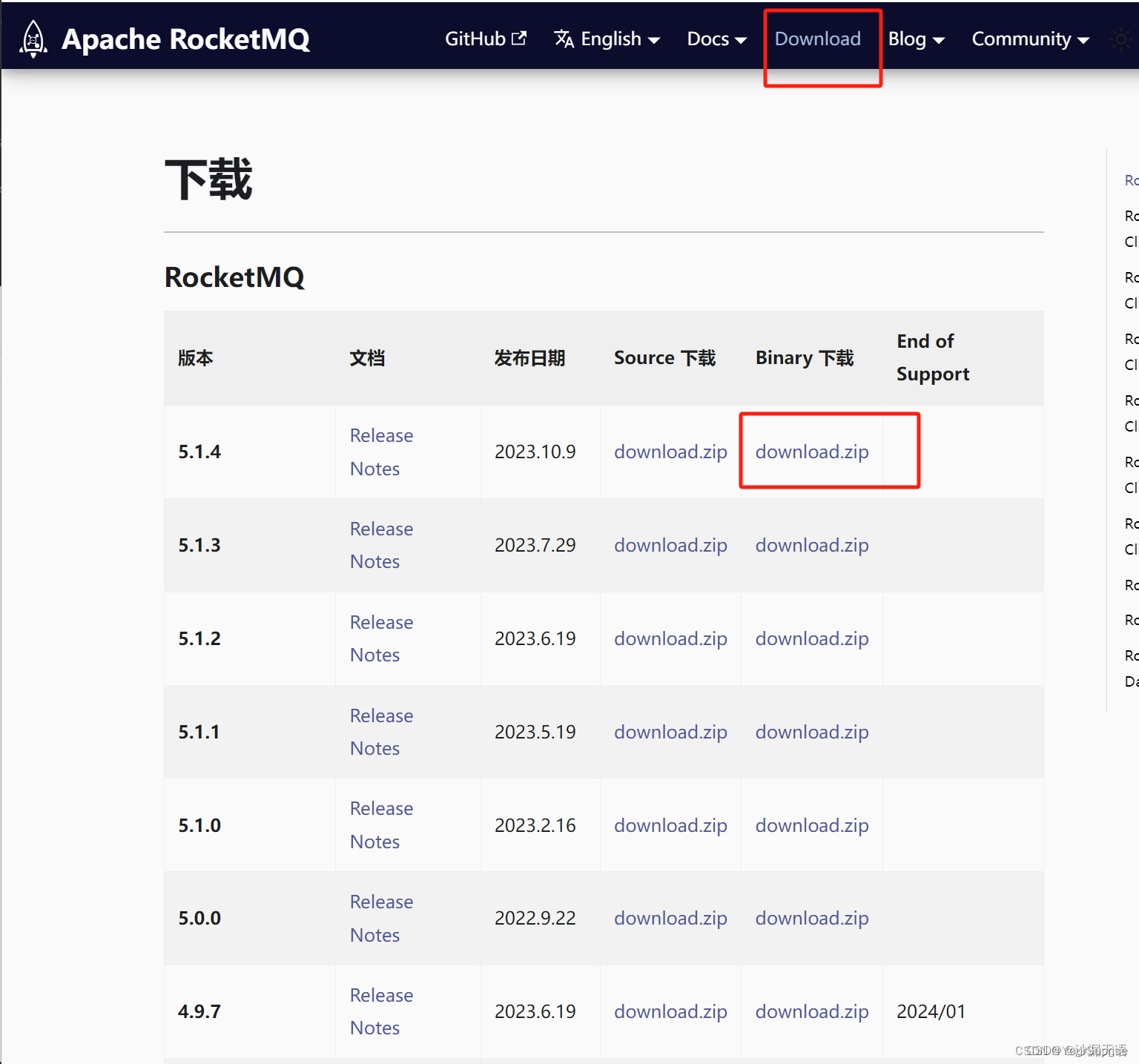
Task: Download the binary zip for version 4.9.7
Action: point(811,1011)
